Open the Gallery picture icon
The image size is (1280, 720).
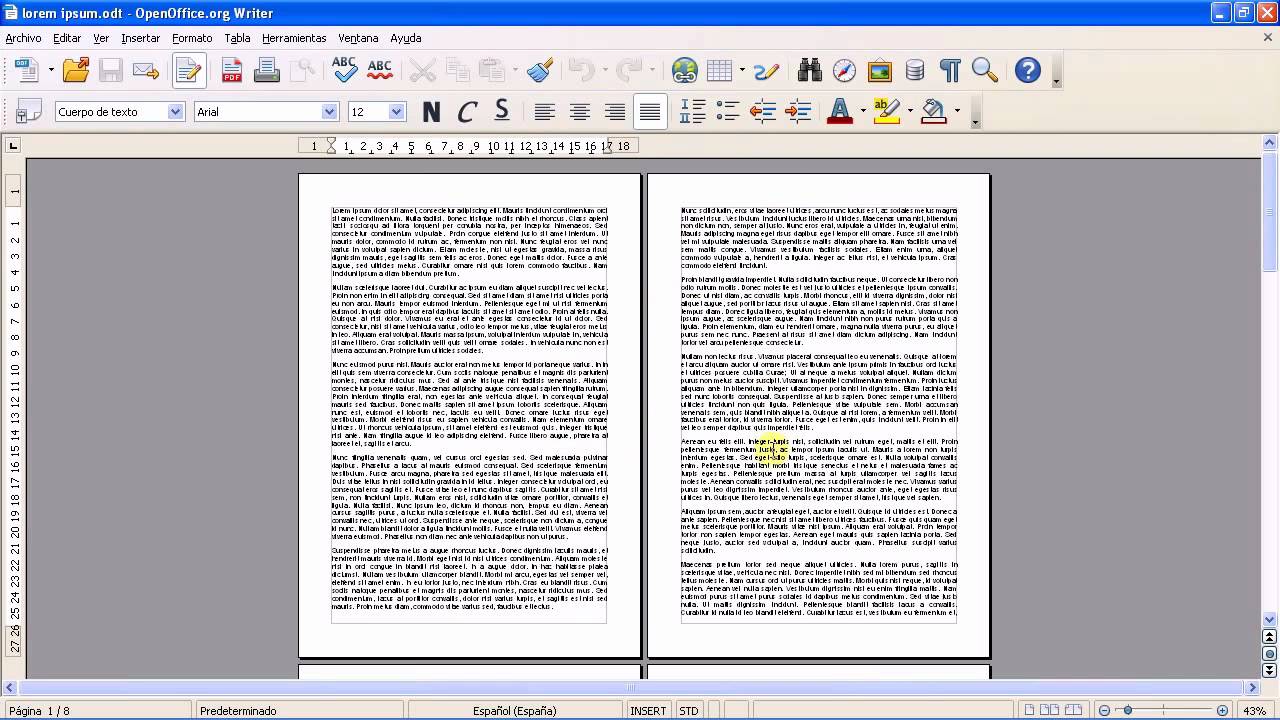click(879, 71)
